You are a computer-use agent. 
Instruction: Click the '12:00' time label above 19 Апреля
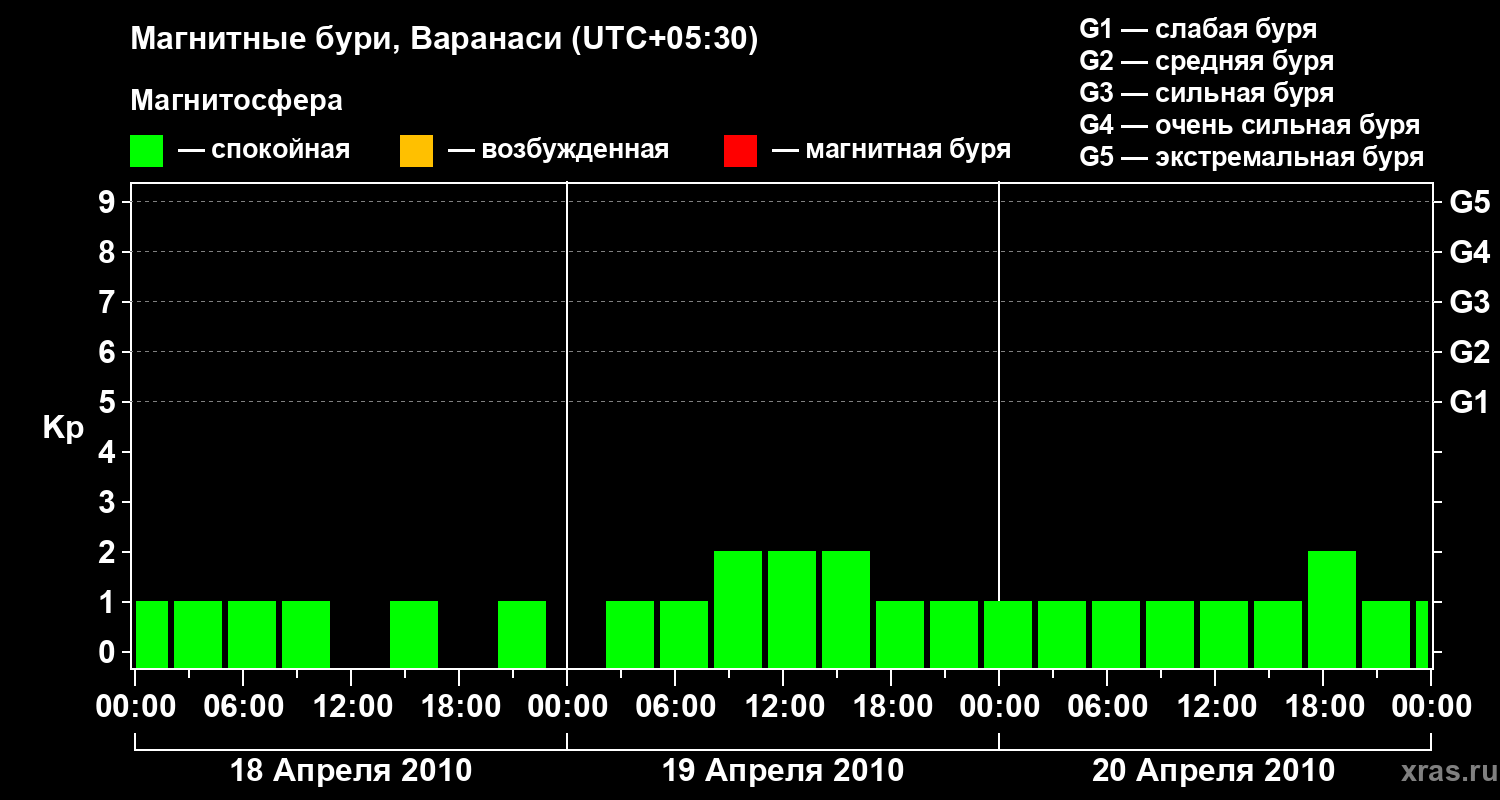coord(783,707)
